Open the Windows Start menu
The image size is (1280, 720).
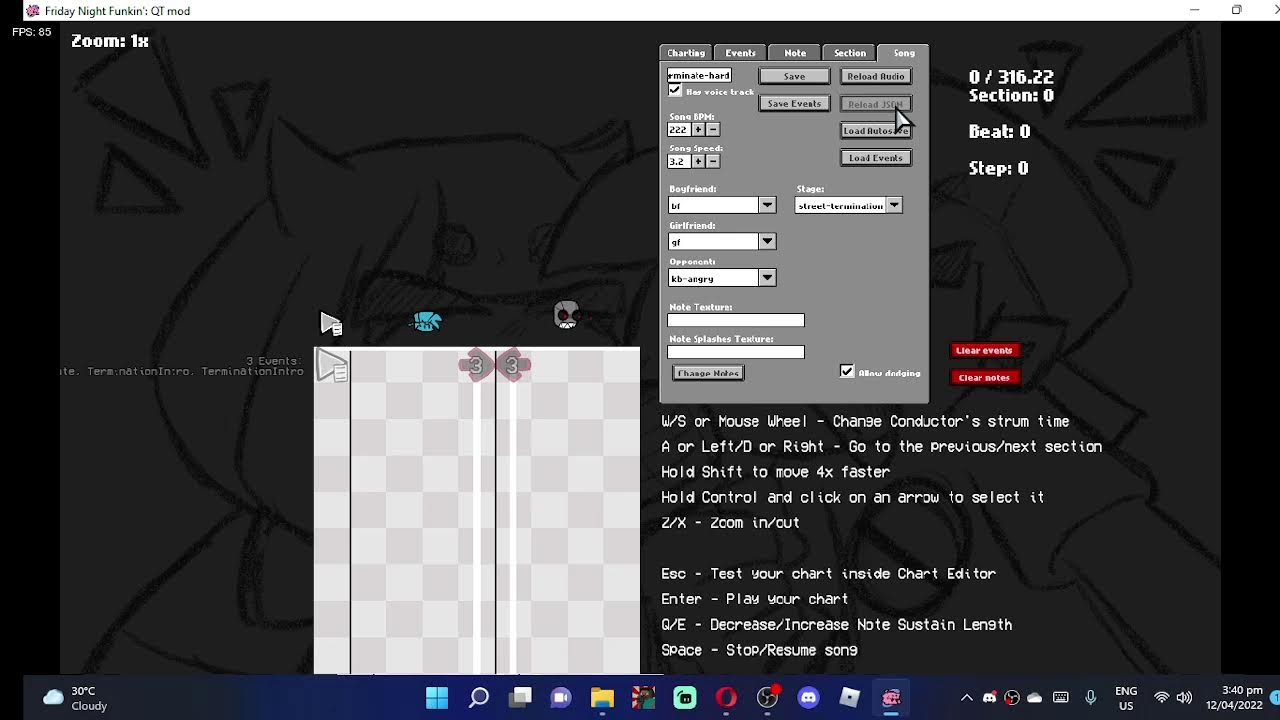click(x=437, y=697)
